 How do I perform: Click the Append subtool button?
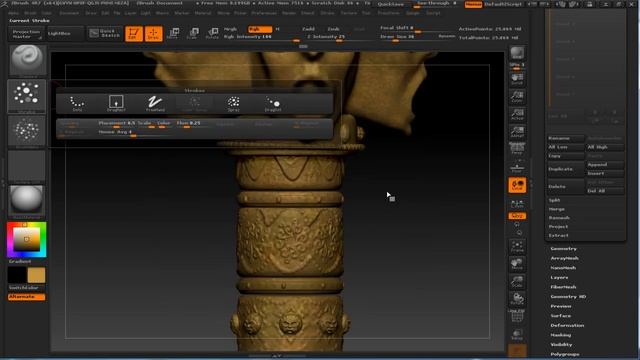605,164
